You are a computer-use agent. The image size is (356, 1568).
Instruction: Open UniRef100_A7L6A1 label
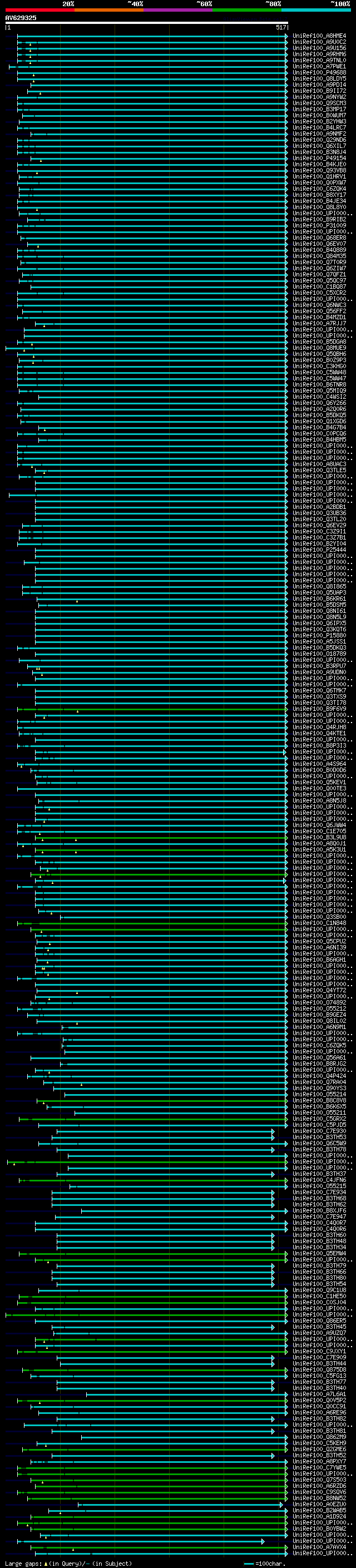coord(319,1394)
